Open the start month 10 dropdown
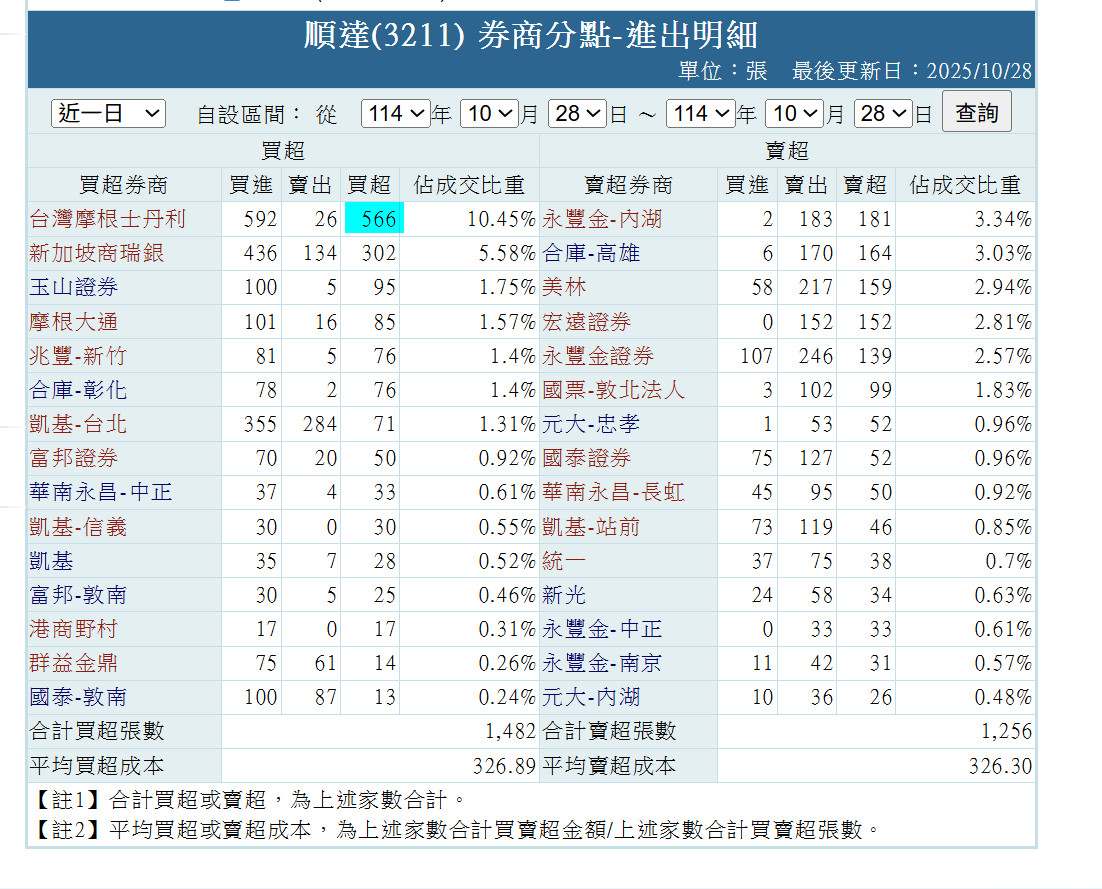Viewport: 1102px width, 889px height. click(x=490, y=113)
